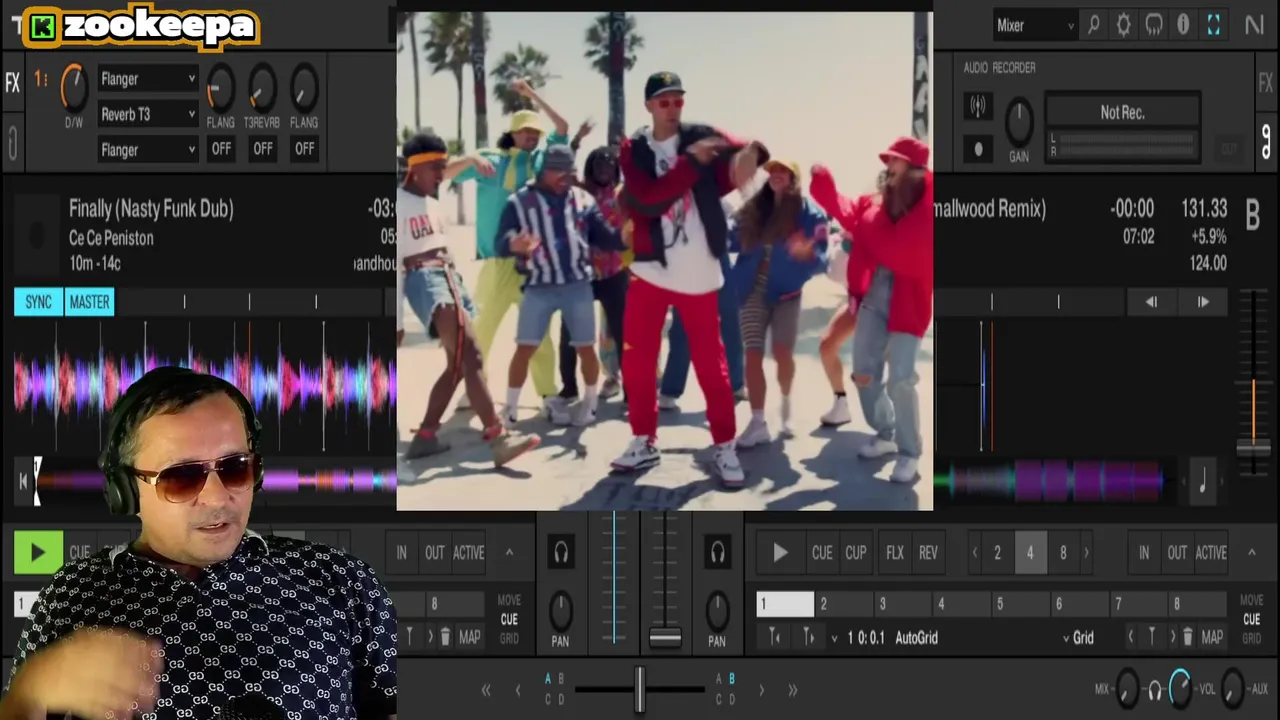Click the D/W dry-wet knob
The width and height of the screenshot is (1280, 720).
[x=74, y=88]
